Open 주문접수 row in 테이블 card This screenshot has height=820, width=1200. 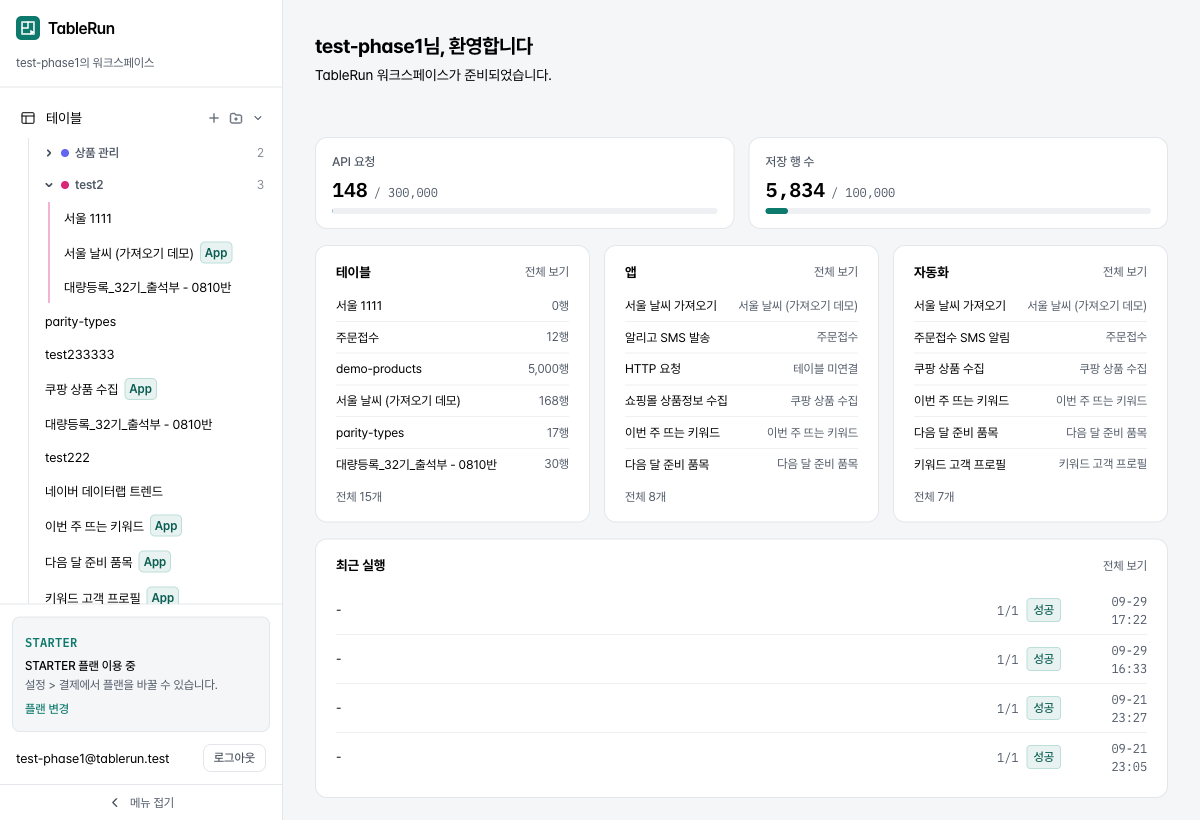click(452, 337)
